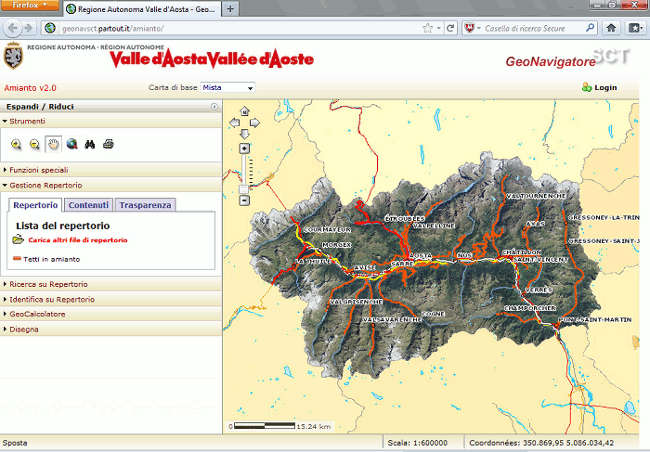Open the binoculars search tool
Image resolution: width=650 pixels, height=452 pixels.
pos(90,144)
